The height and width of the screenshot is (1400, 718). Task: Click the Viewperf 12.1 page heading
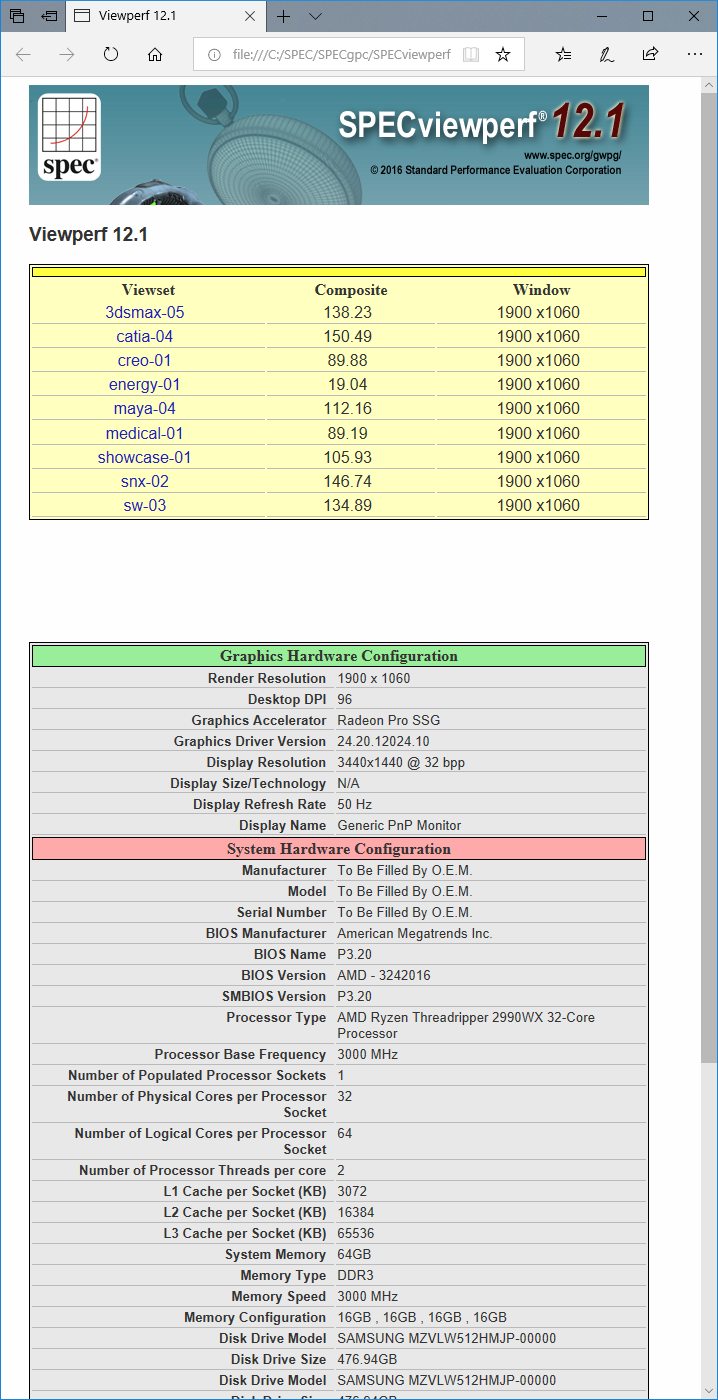(89, 235)
